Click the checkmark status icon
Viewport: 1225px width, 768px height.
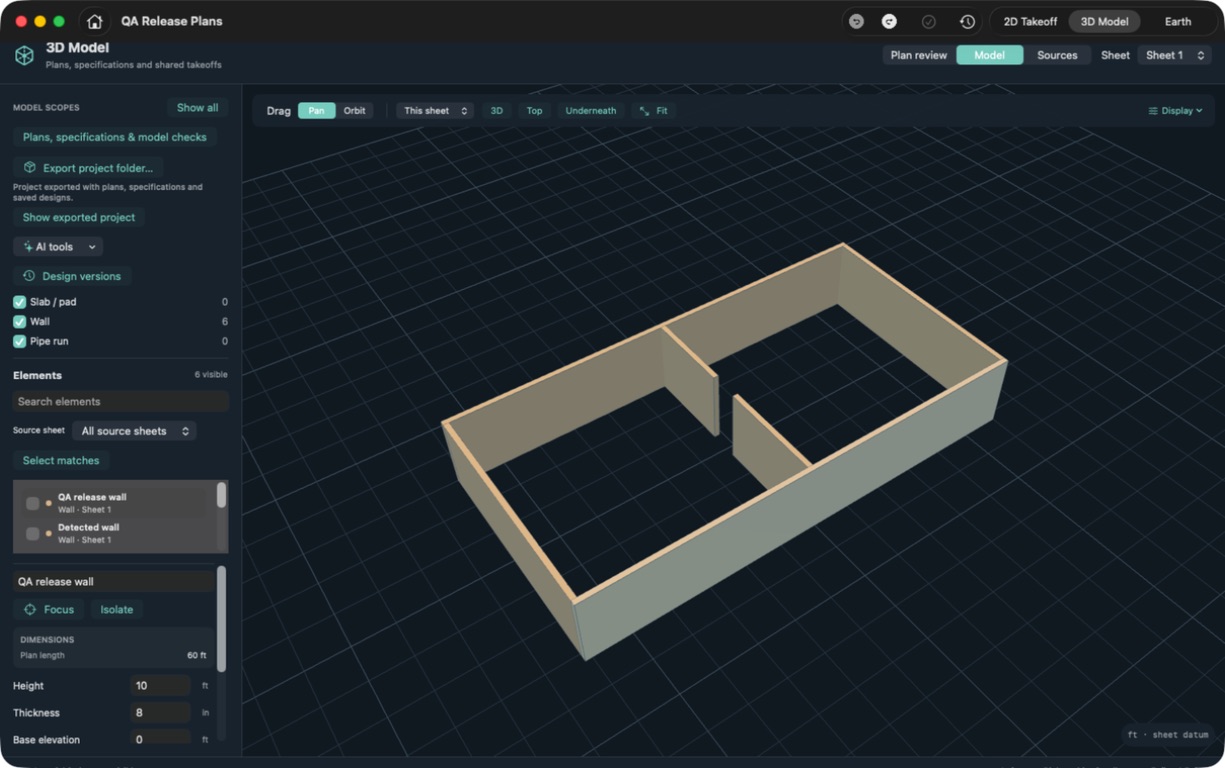click(x=928, y=21)
